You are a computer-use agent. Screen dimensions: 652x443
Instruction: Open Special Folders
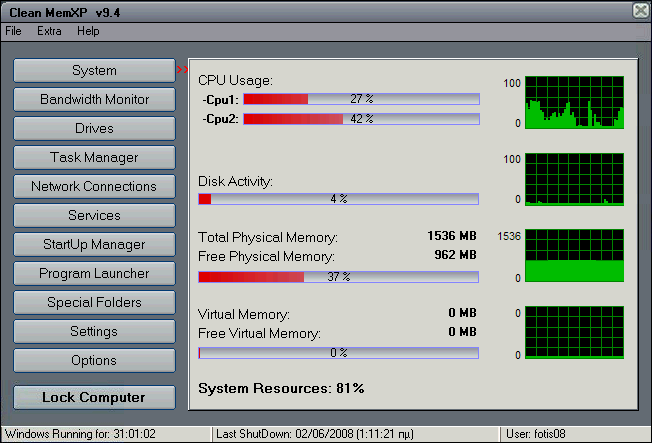[94, 302]
